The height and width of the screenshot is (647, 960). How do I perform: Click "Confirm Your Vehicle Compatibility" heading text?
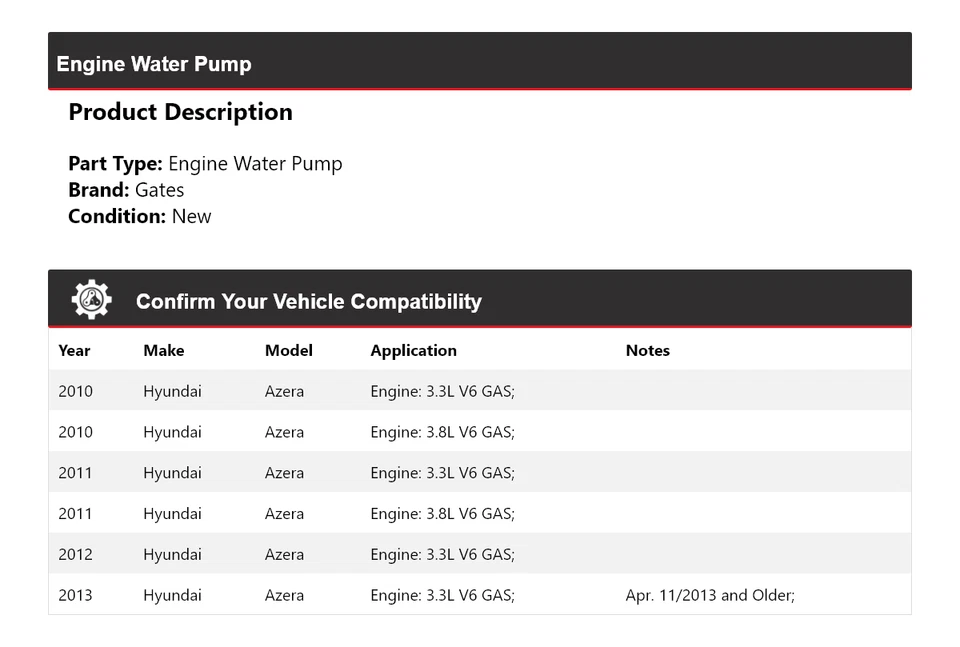tap(308, 301)
